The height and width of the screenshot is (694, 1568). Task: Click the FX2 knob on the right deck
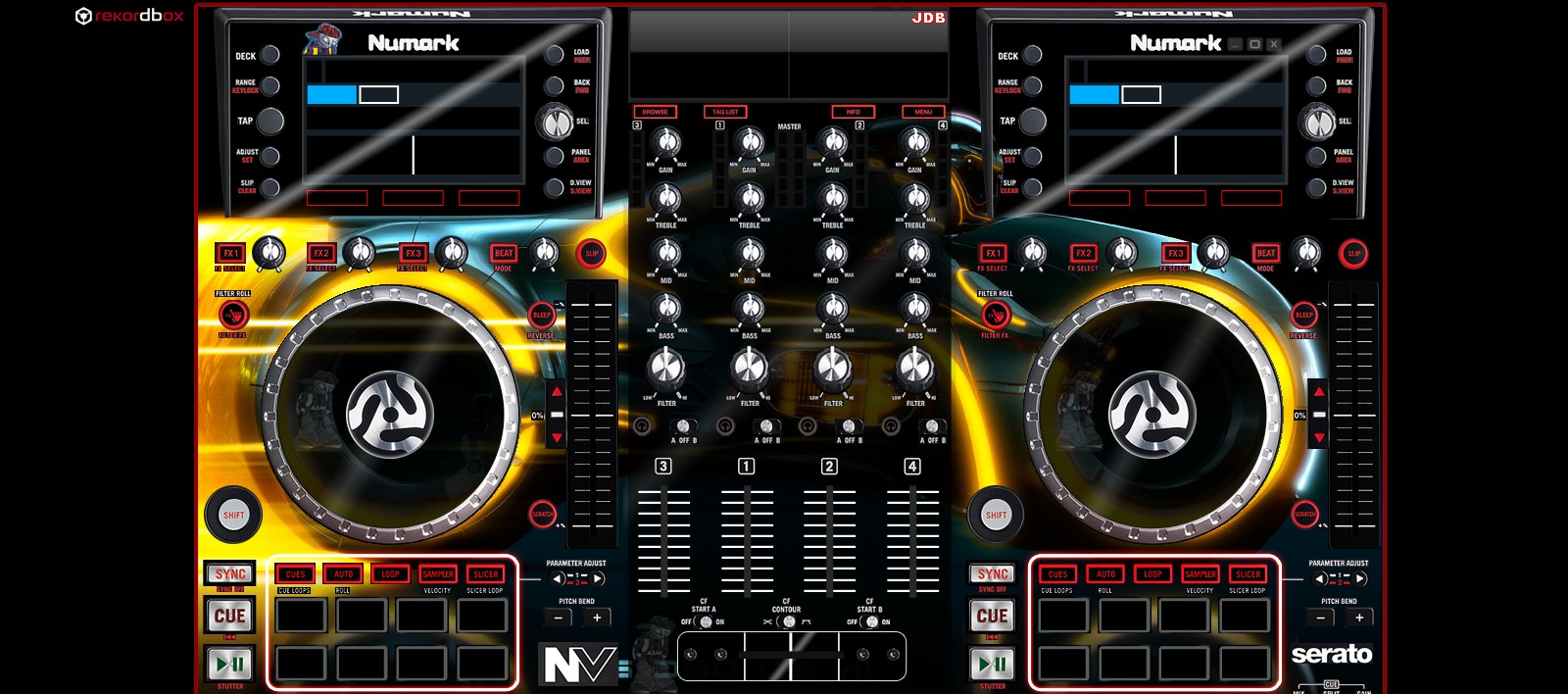click(x=1122, y=254)
